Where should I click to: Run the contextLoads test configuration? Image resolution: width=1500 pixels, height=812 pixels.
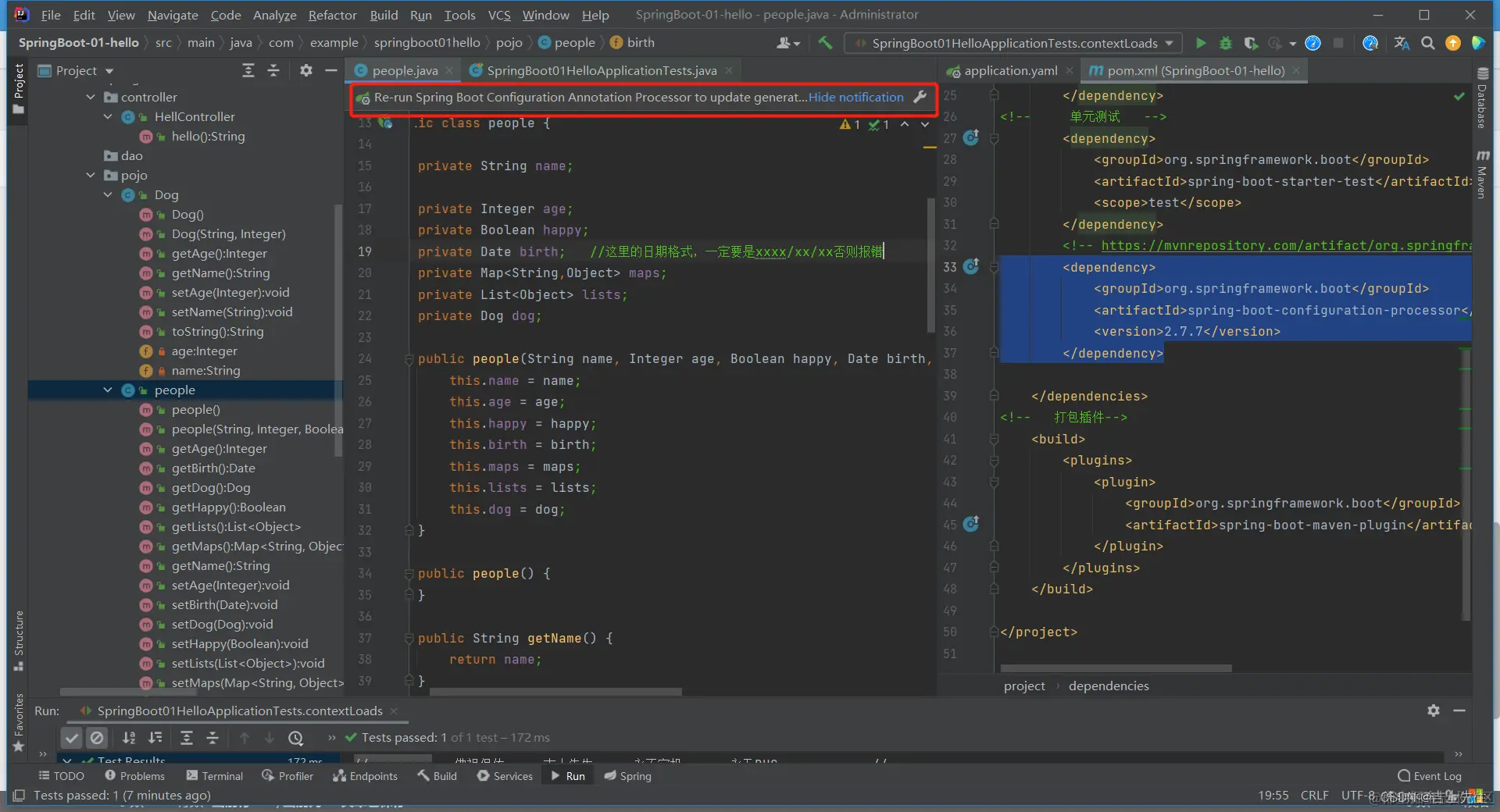(1201, 43)
